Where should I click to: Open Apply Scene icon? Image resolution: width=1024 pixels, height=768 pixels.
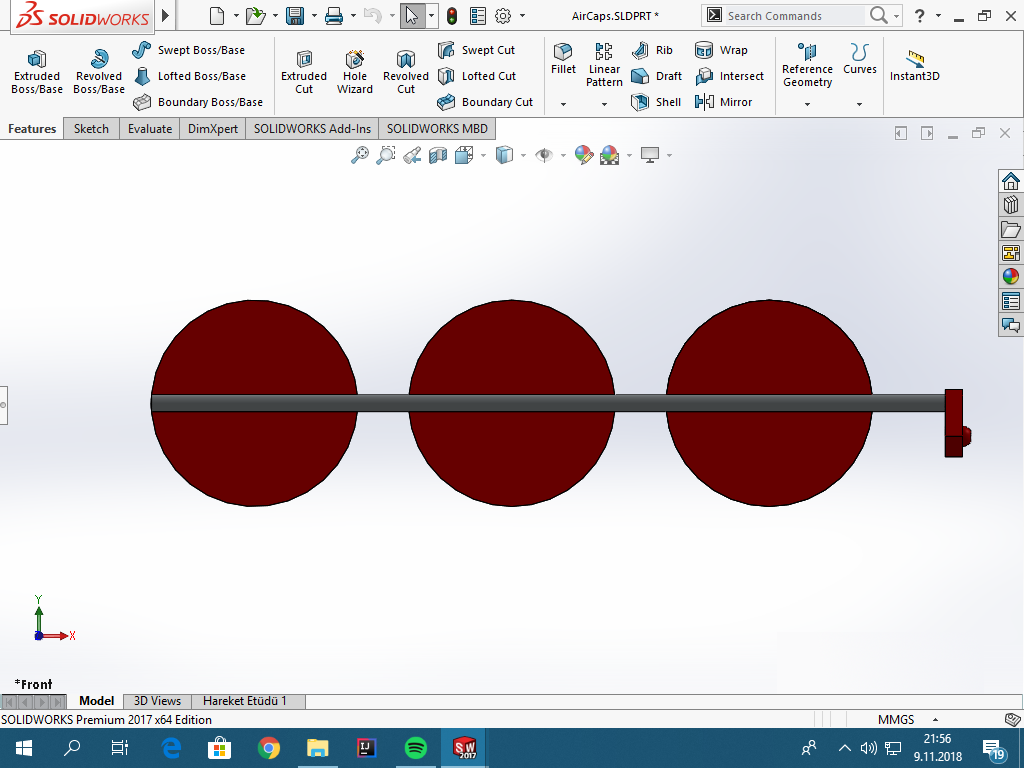609,155
